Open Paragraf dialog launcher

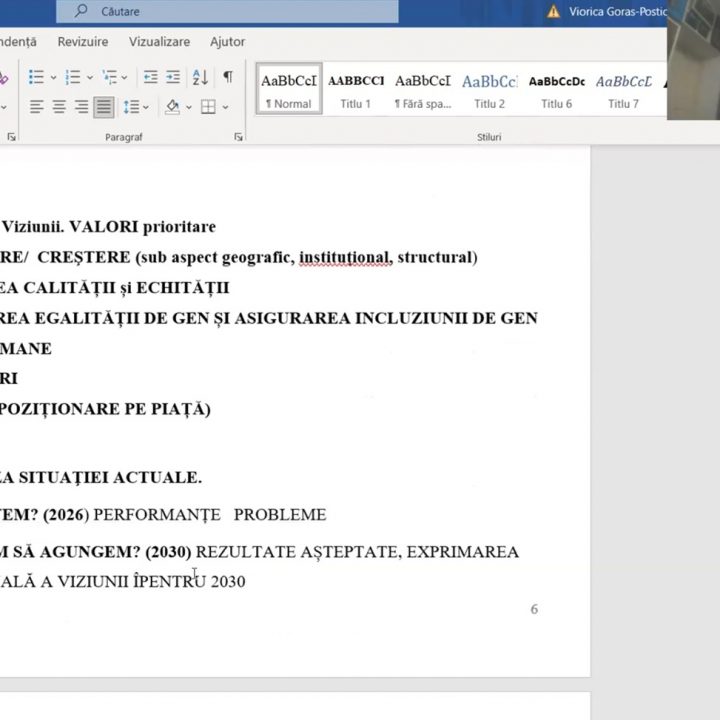click(x=239, y=137)
